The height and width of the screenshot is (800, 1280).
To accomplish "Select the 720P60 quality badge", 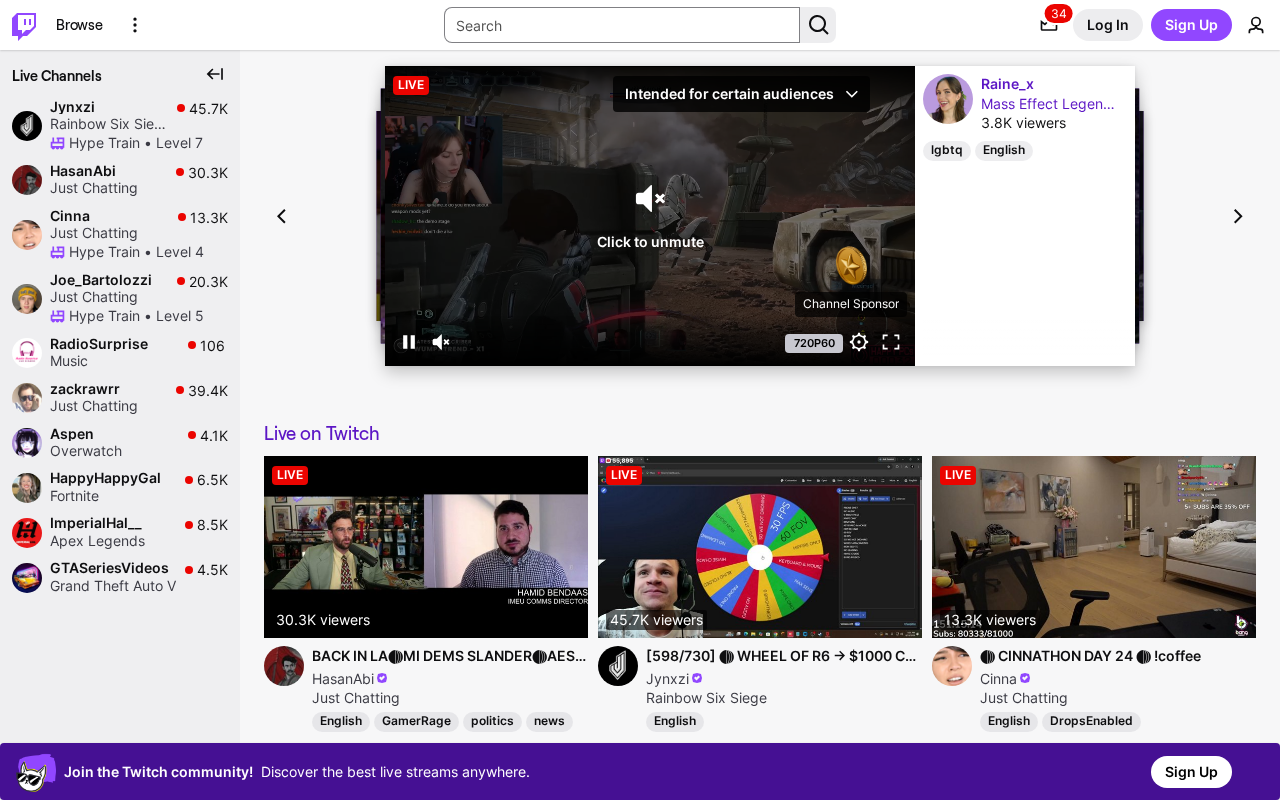I will point(814,343).
